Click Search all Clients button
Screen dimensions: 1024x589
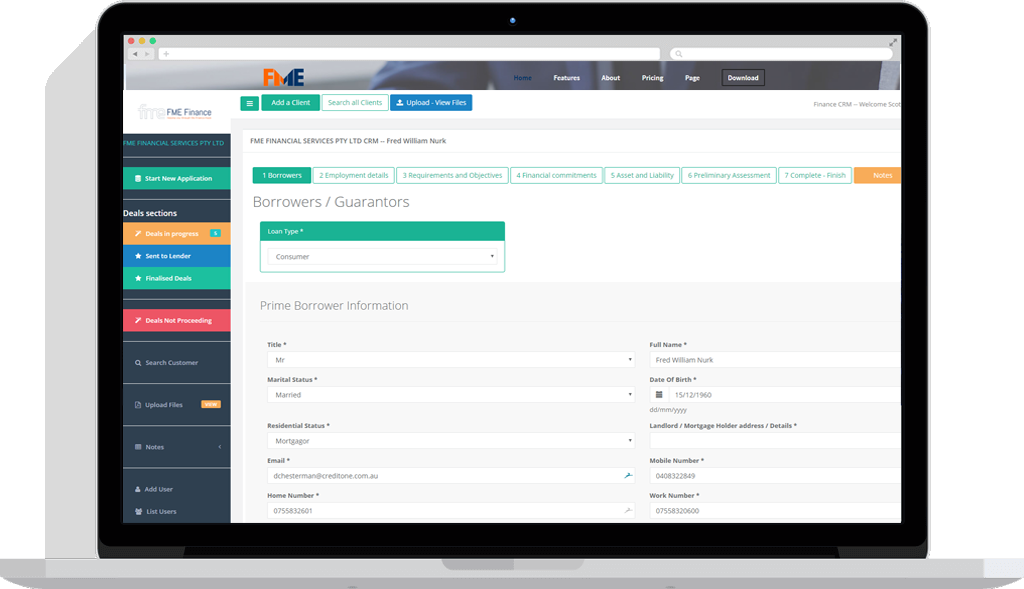pos(355,103)
